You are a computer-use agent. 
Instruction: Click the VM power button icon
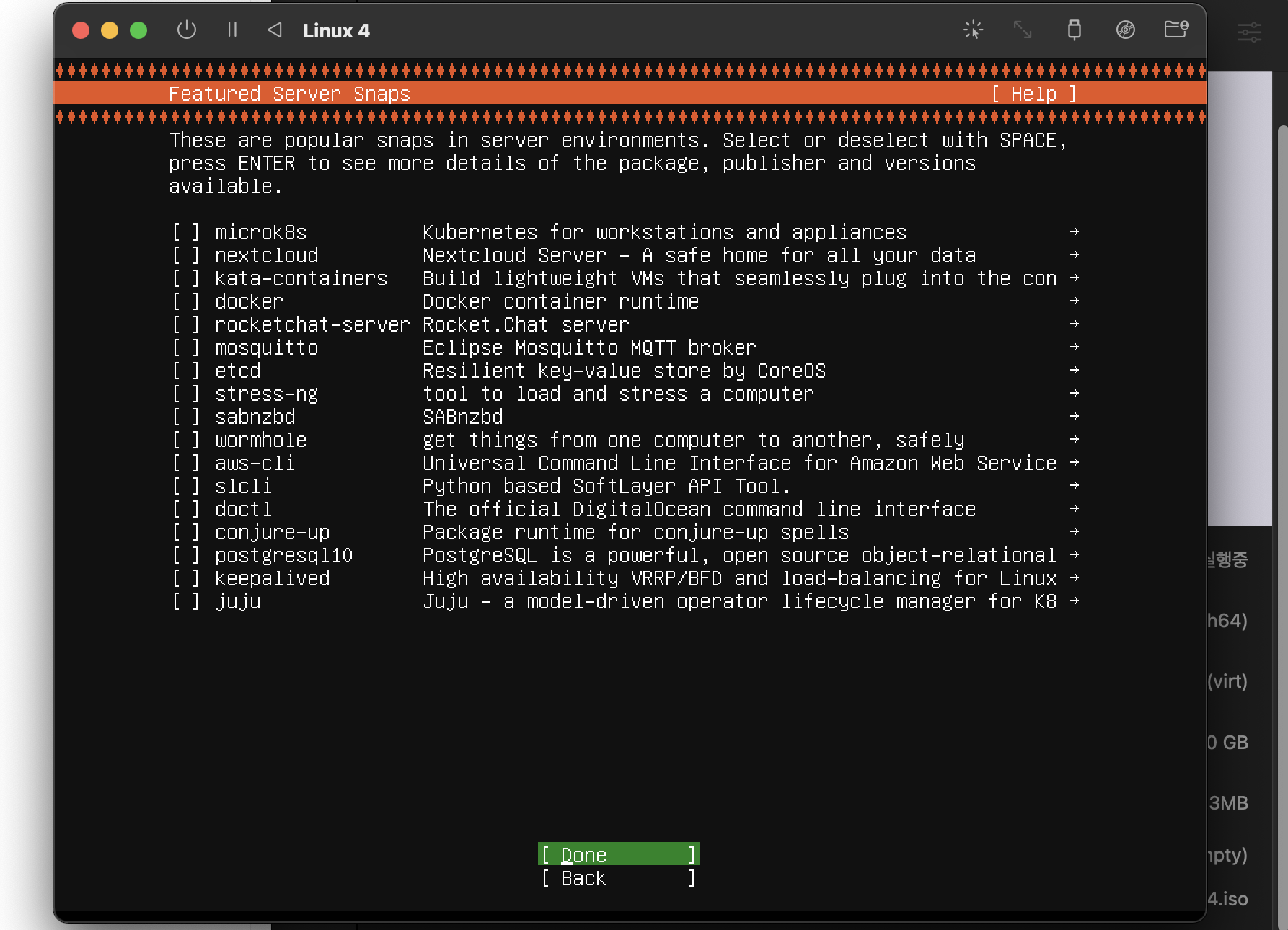click(x=186, y=30)
